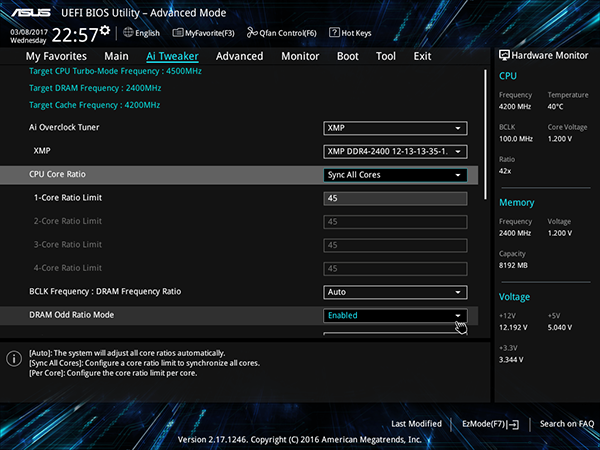Open the Monitor tab
Screen dimensions: 600x450
(300, 56)
